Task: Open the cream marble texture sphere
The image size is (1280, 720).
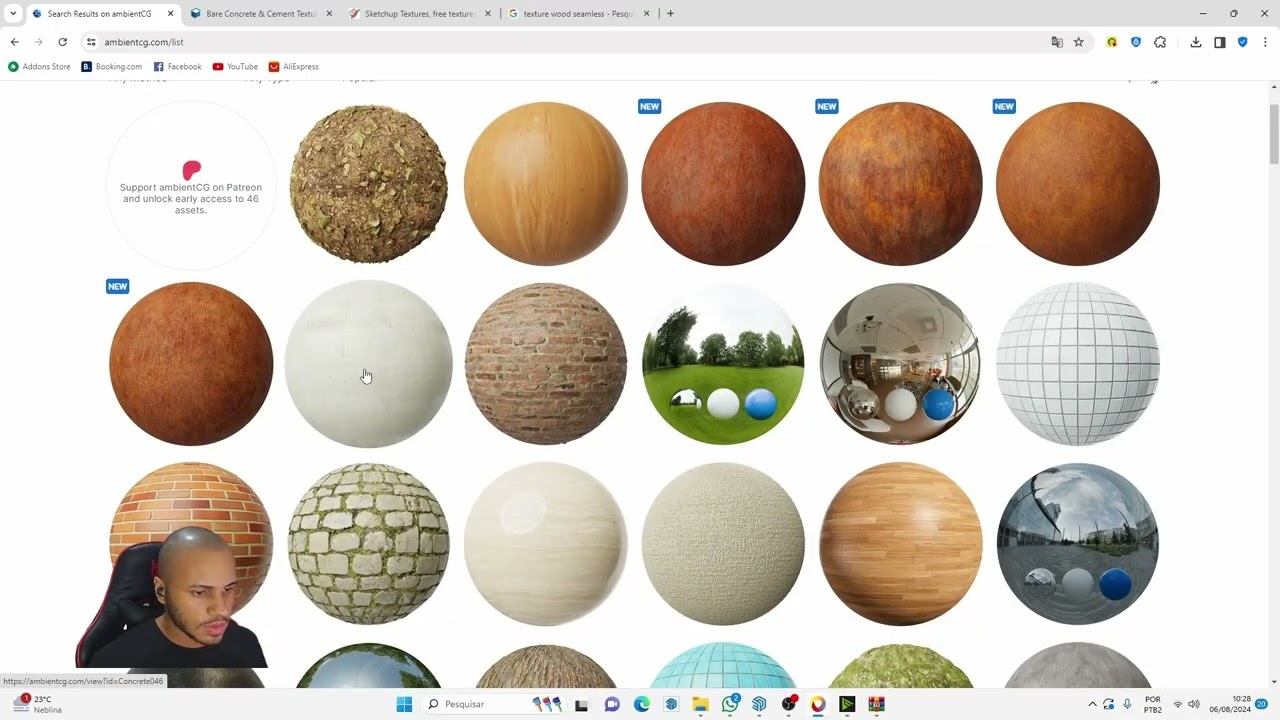Action: click(x=546, y=544)
